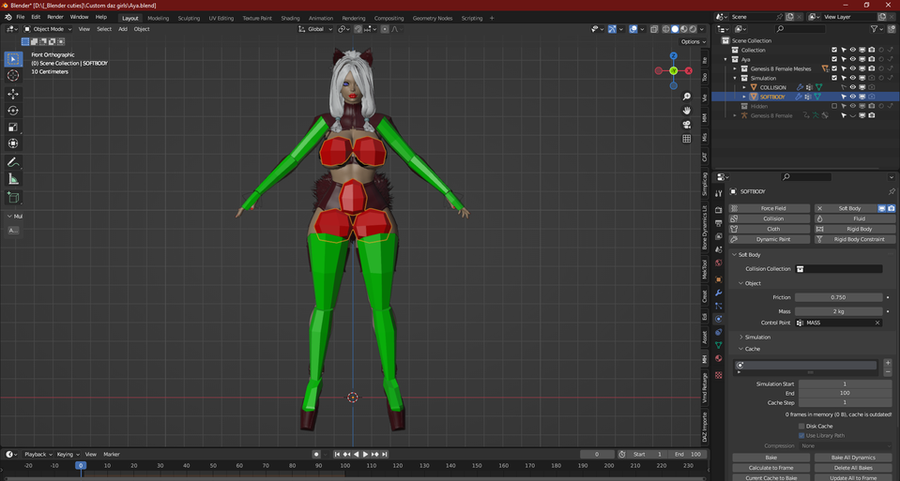Pin the SOFTBODY properties panel
The height and width of the screenshot is (481, 900).
(891, 192)
